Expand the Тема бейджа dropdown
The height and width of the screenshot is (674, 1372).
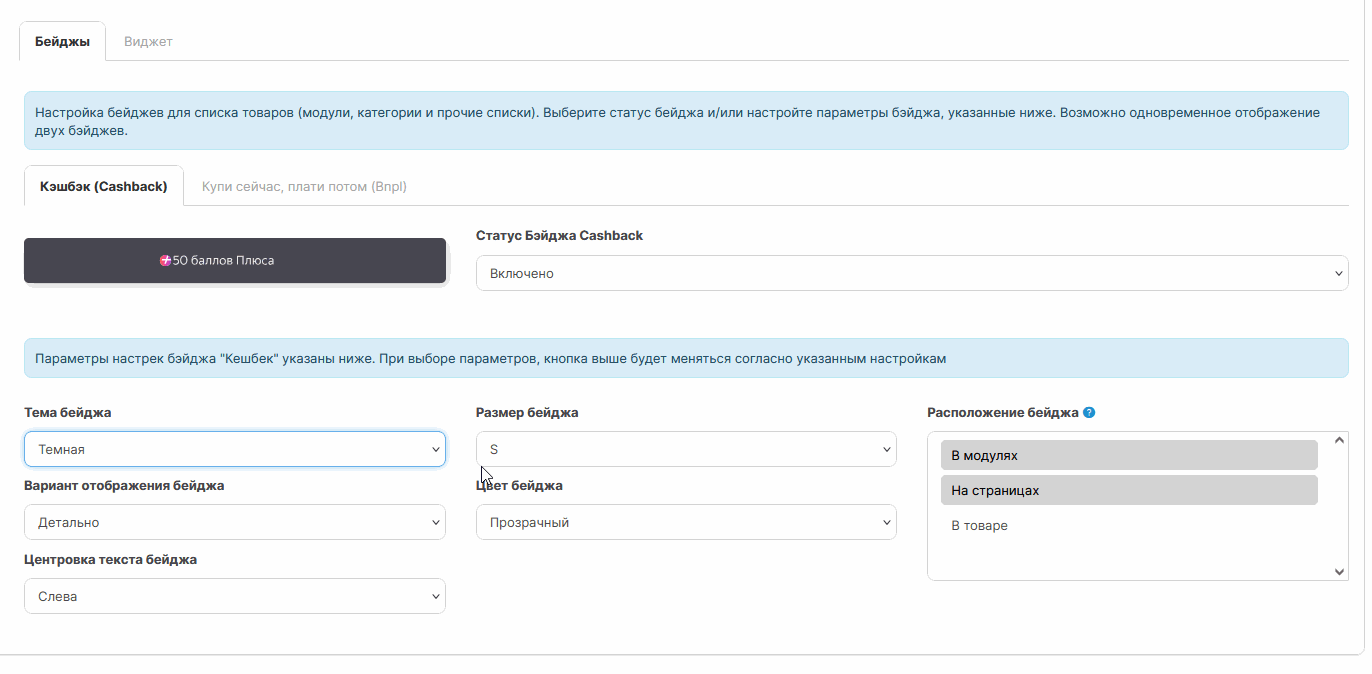[x=234, y=450]
